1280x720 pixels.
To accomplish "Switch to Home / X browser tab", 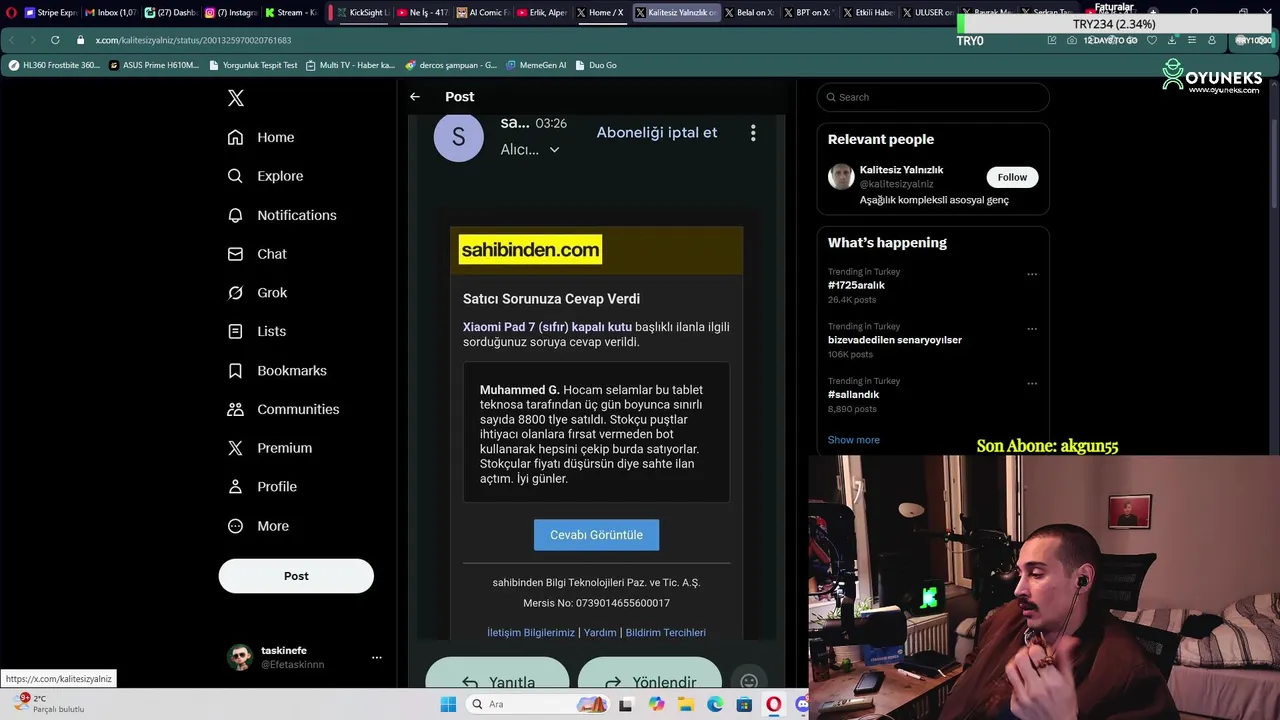I will click(x=600, y=12).
